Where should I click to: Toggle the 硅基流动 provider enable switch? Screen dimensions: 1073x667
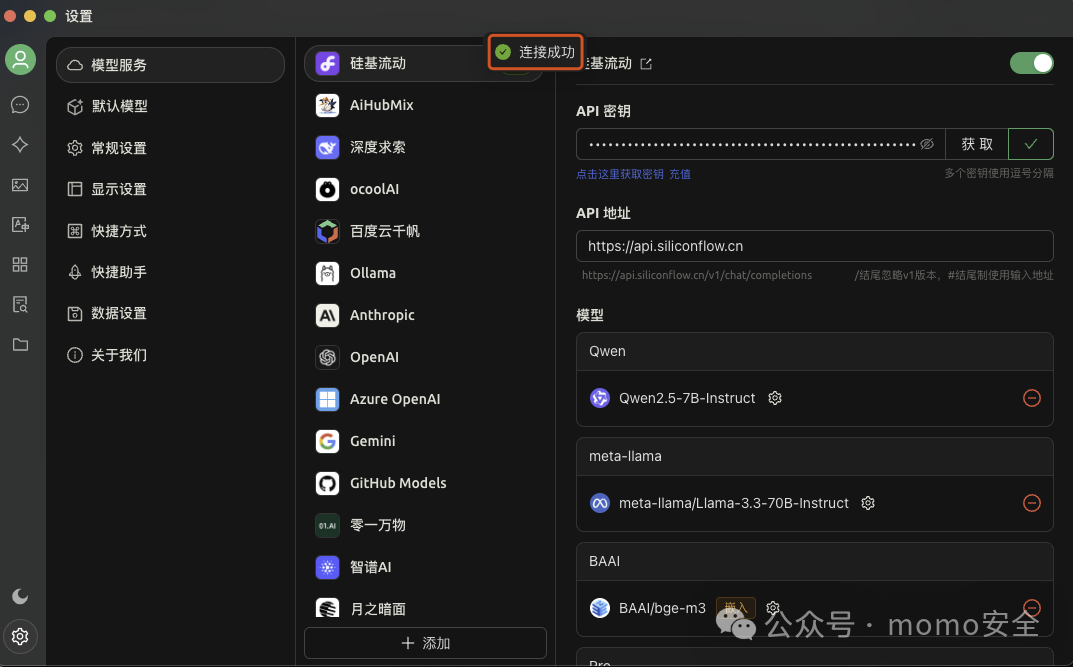1031,63
